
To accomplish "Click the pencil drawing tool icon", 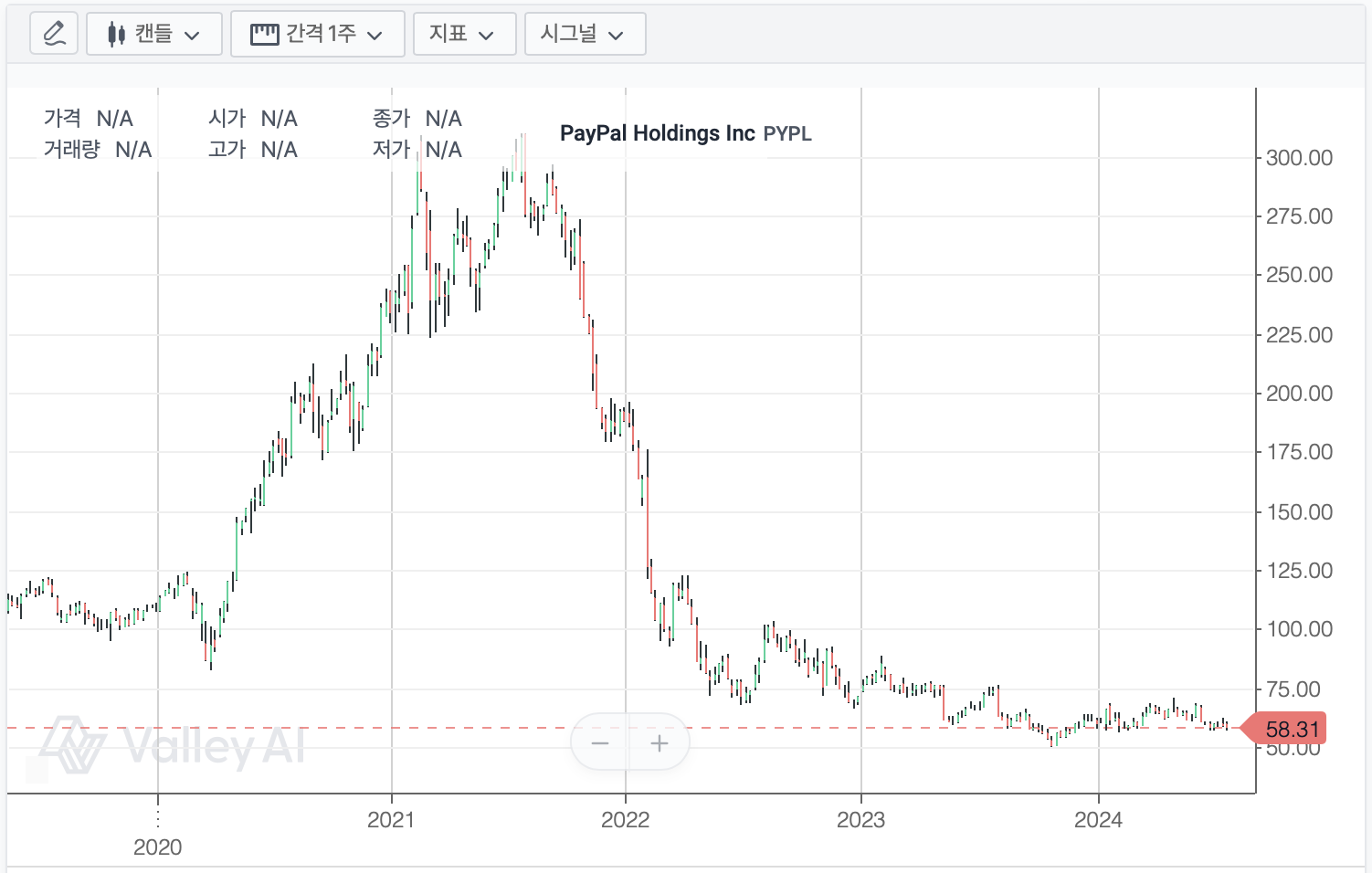I will pyautogui.click(x=54, y=35).
